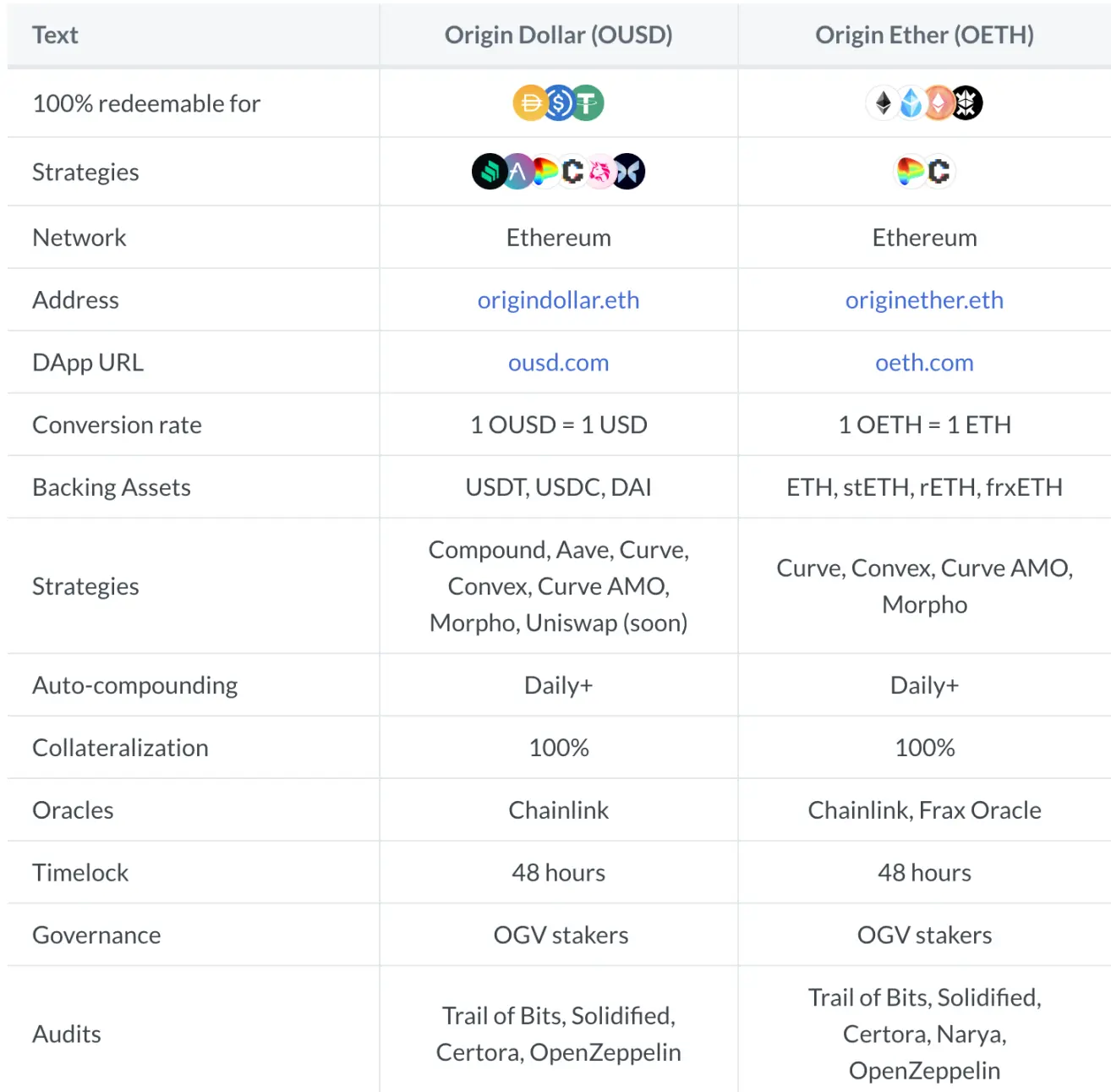Click the Convex icon in OETH strategies
This screenshot has height=1092, width=1111.
click(x=939, y=172)
